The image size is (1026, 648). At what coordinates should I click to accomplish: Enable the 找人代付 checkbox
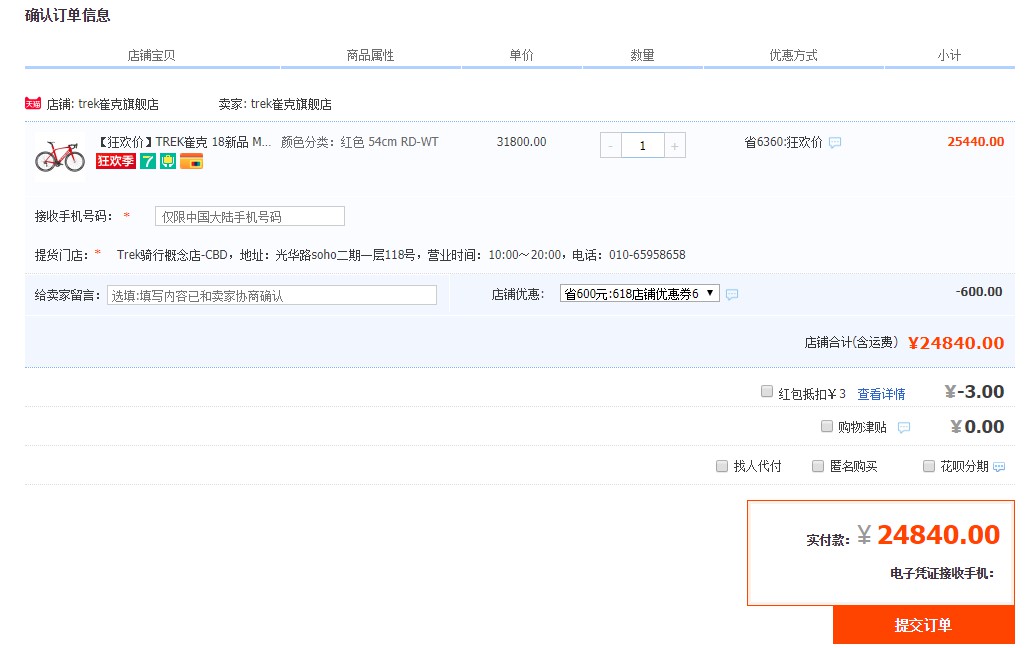pos(721,465)
